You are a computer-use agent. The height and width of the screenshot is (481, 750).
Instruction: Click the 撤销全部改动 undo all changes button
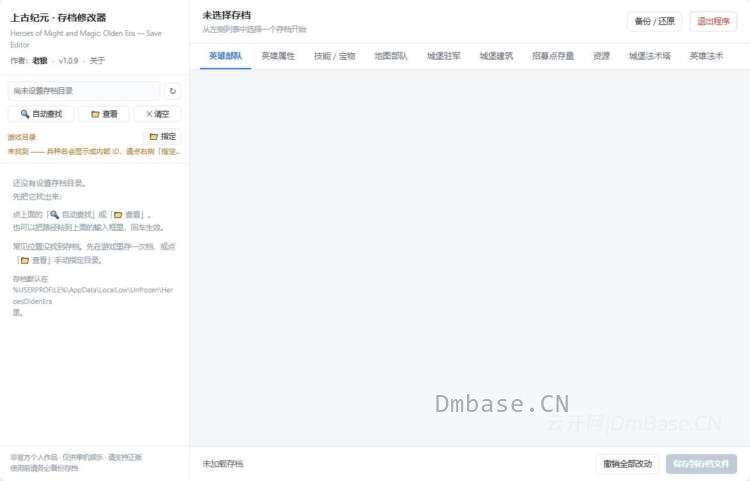click(x=628, y=464)
